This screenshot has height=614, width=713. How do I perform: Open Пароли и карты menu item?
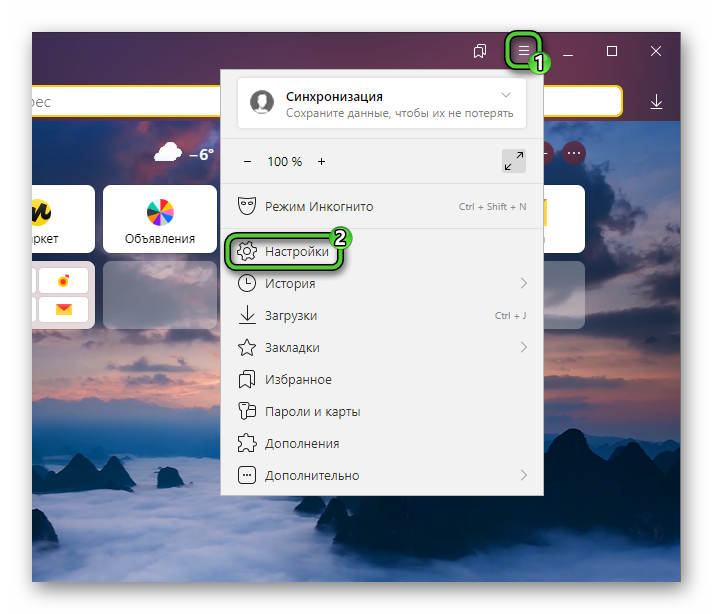coord(382,411)
